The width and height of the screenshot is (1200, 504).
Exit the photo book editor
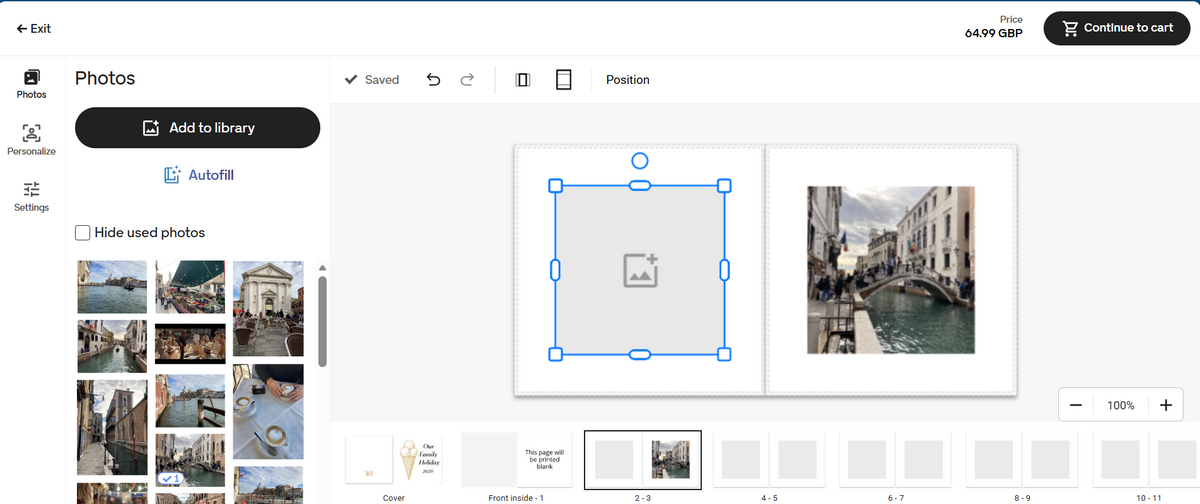click(x=34, y=28)
